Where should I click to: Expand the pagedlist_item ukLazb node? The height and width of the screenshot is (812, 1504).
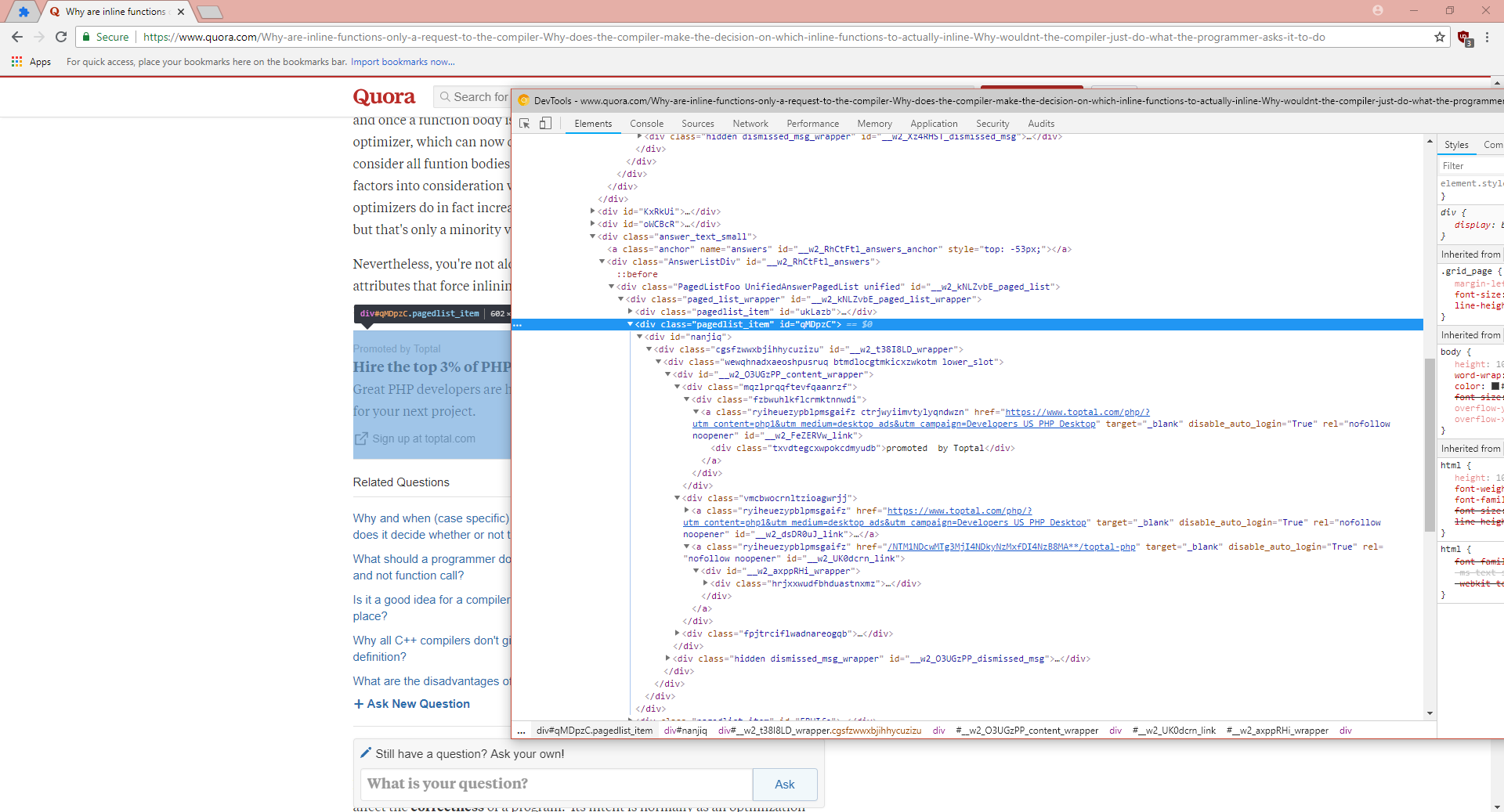[630, 312]
